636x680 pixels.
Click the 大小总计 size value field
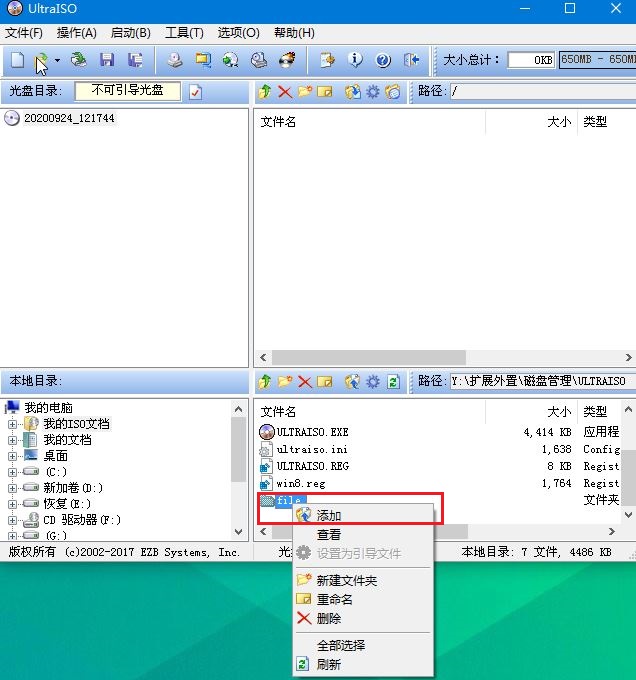coord(532,60)
